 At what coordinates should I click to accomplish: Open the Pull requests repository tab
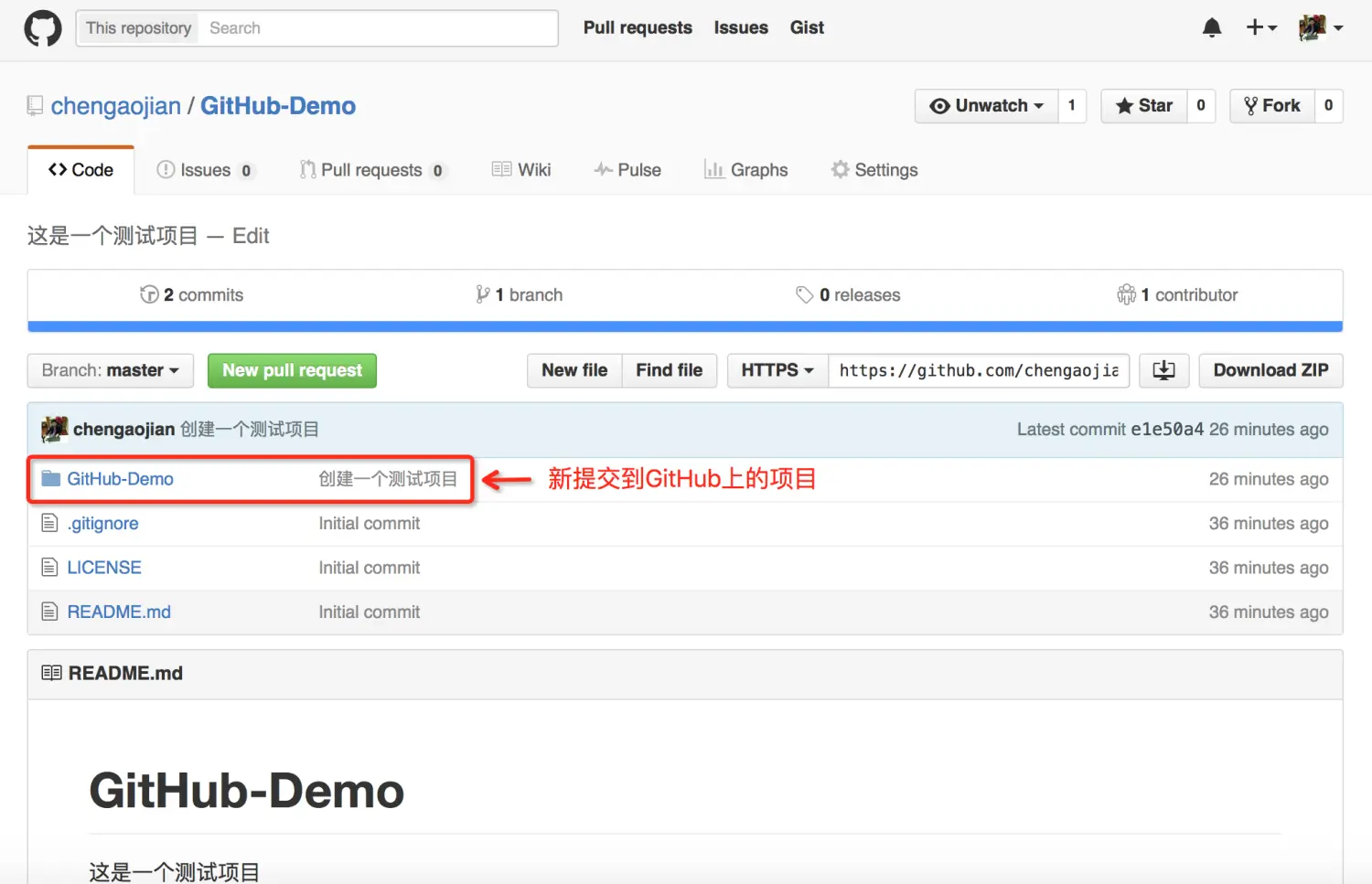[x=371, y=170]
